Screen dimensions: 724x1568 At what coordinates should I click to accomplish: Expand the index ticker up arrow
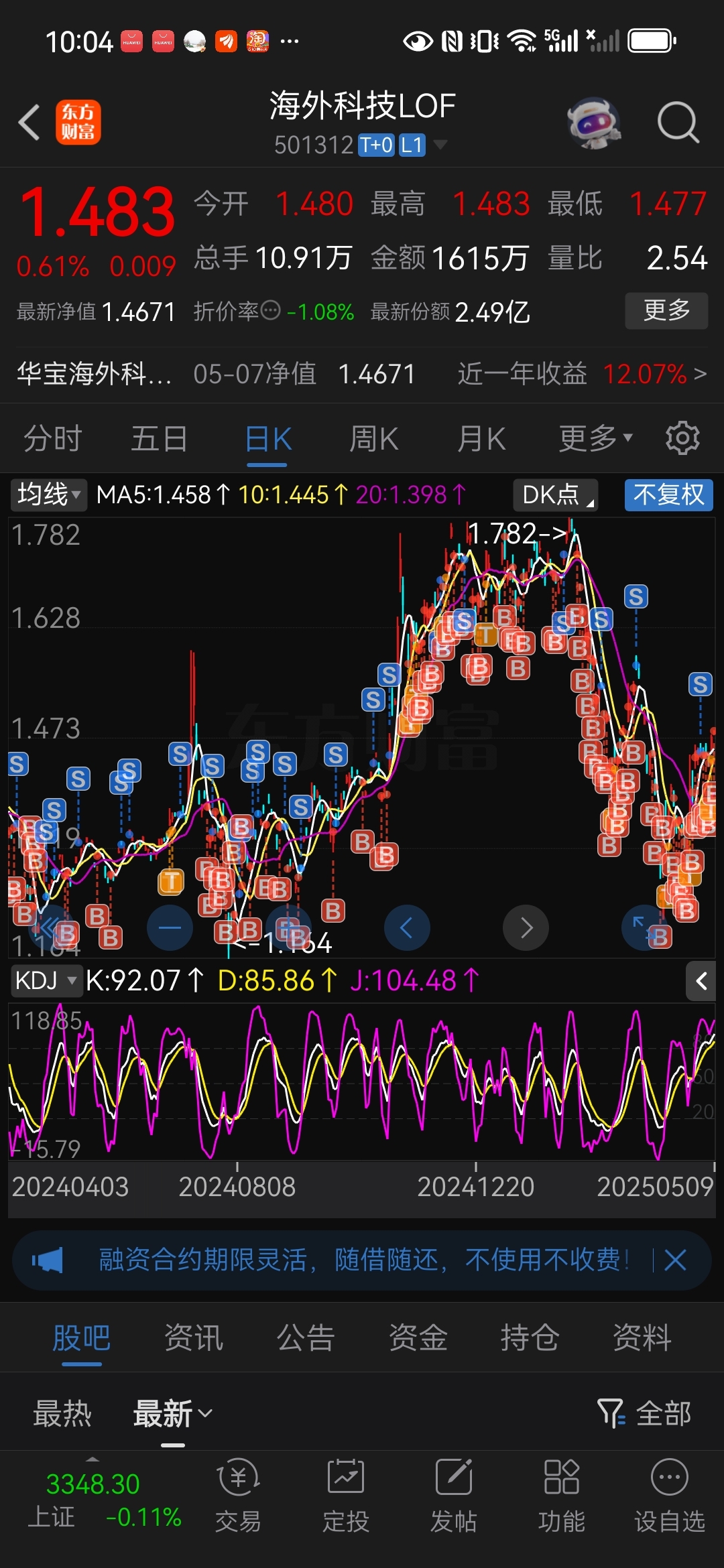point(93,1459)
